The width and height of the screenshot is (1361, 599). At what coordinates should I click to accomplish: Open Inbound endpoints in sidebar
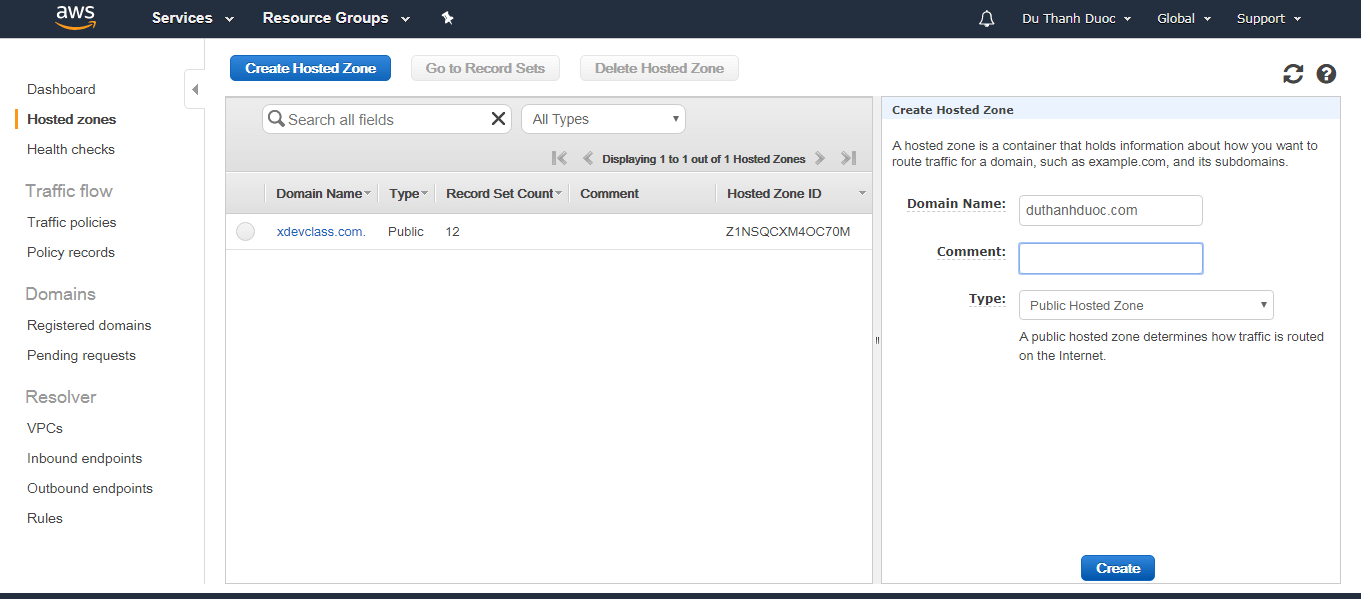click(85, 458)
